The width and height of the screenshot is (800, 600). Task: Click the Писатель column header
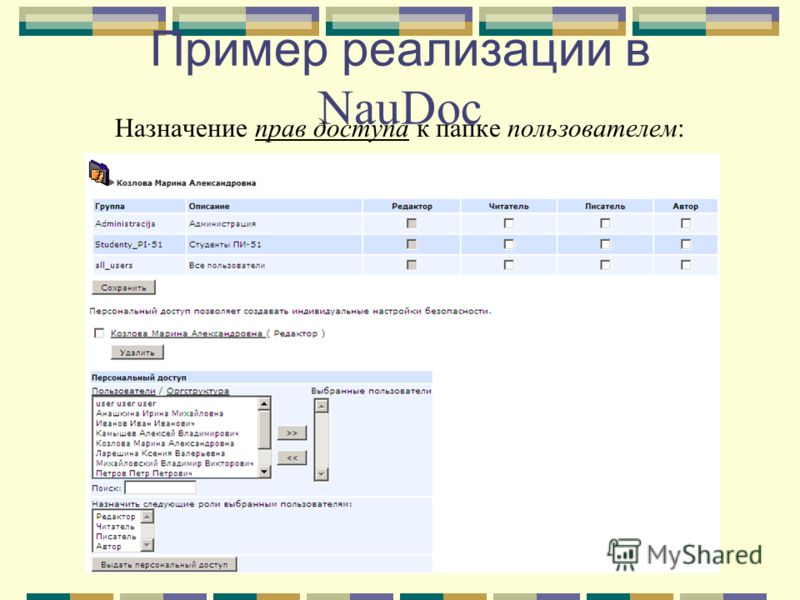coord(605,206)
